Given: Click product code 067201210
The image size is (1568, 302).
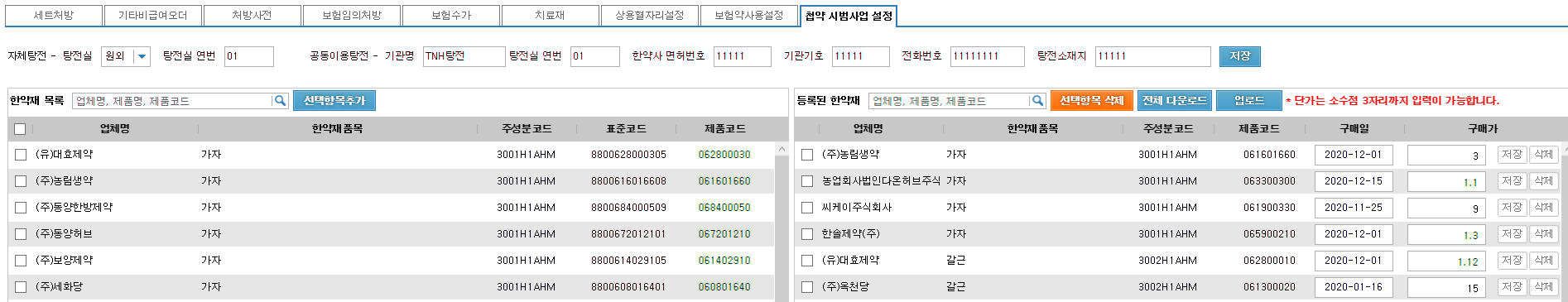Looking at the screenshot, I should pyautogui.click(x=724, y=234).
